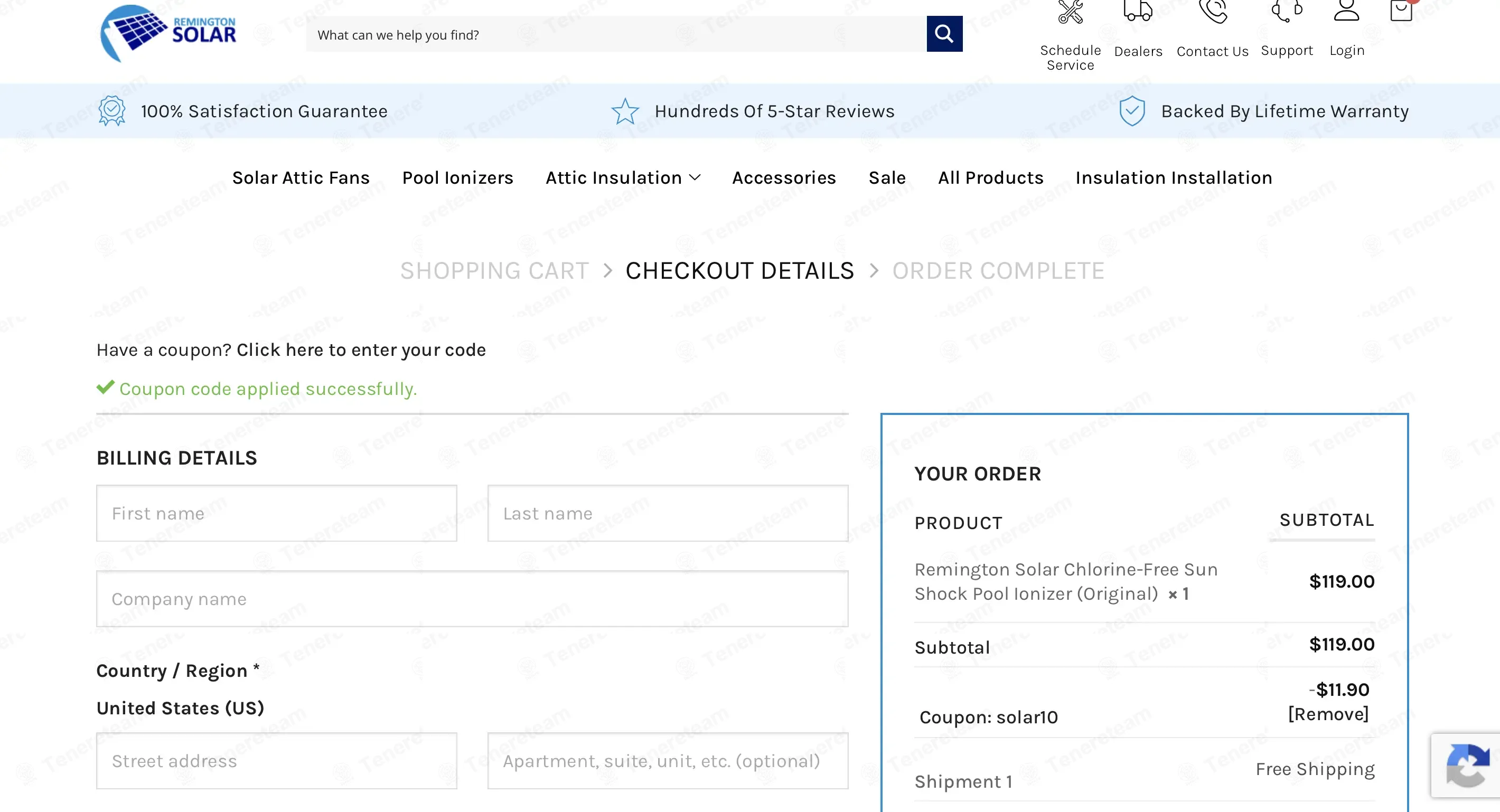Click the Coupon: solar10 label
This screenshot has height=812, width=1500.
tap(989, 717)
